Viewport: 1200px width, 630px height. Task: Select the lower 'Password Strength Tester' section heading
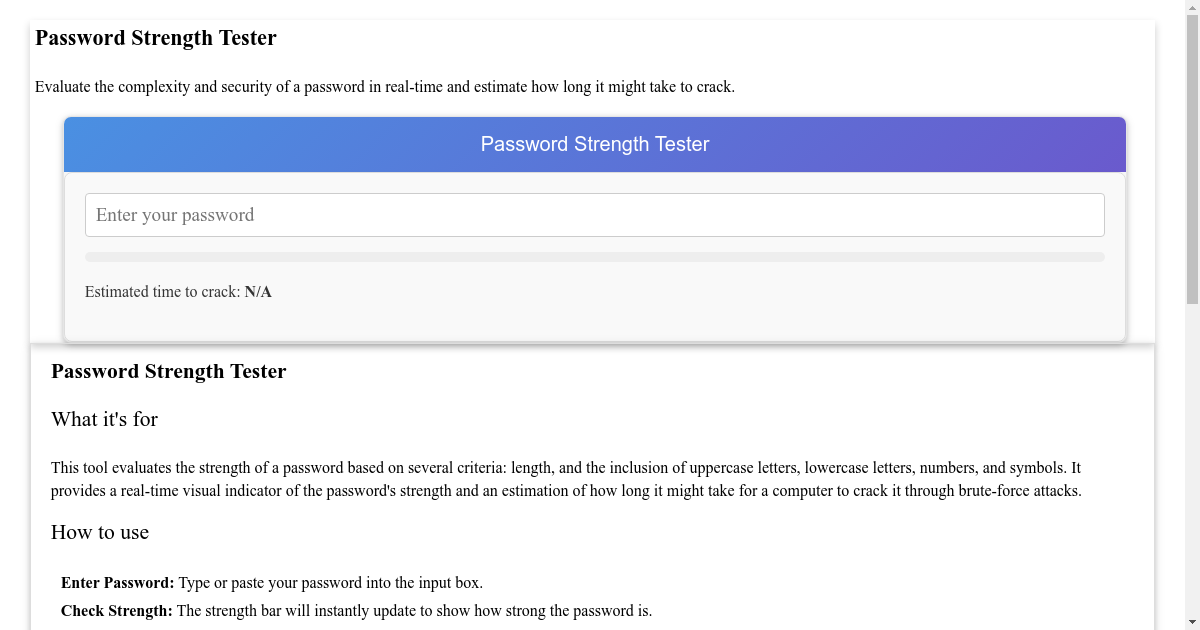[x=168, y=371]
